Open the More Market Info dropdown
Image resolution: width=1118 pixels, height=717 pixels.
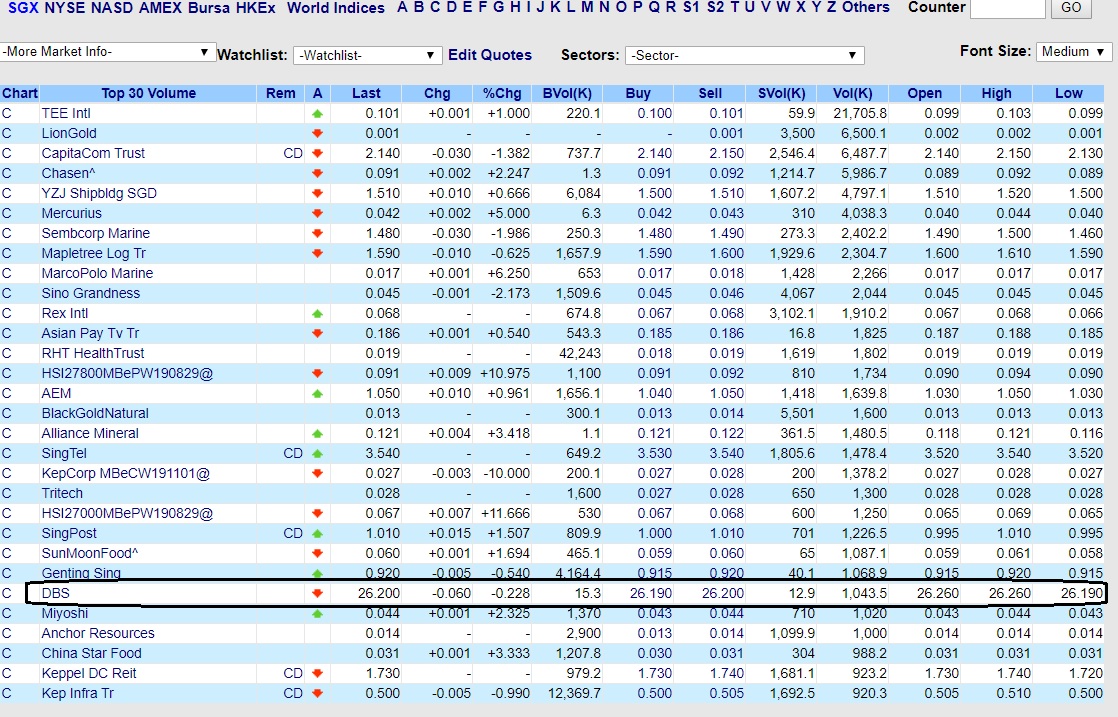tap(107, 52)
